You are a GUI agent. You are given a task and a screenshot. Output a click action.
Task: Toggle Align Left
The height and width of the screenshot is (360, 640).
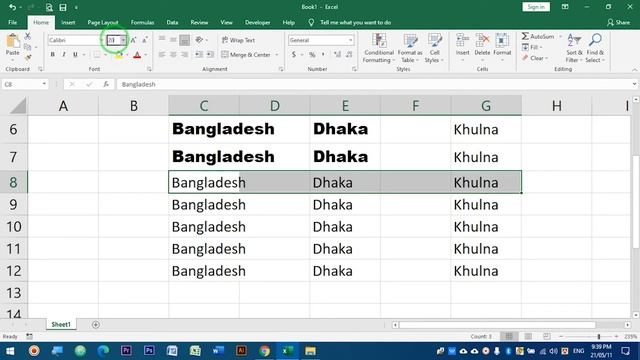pos(162,55)
